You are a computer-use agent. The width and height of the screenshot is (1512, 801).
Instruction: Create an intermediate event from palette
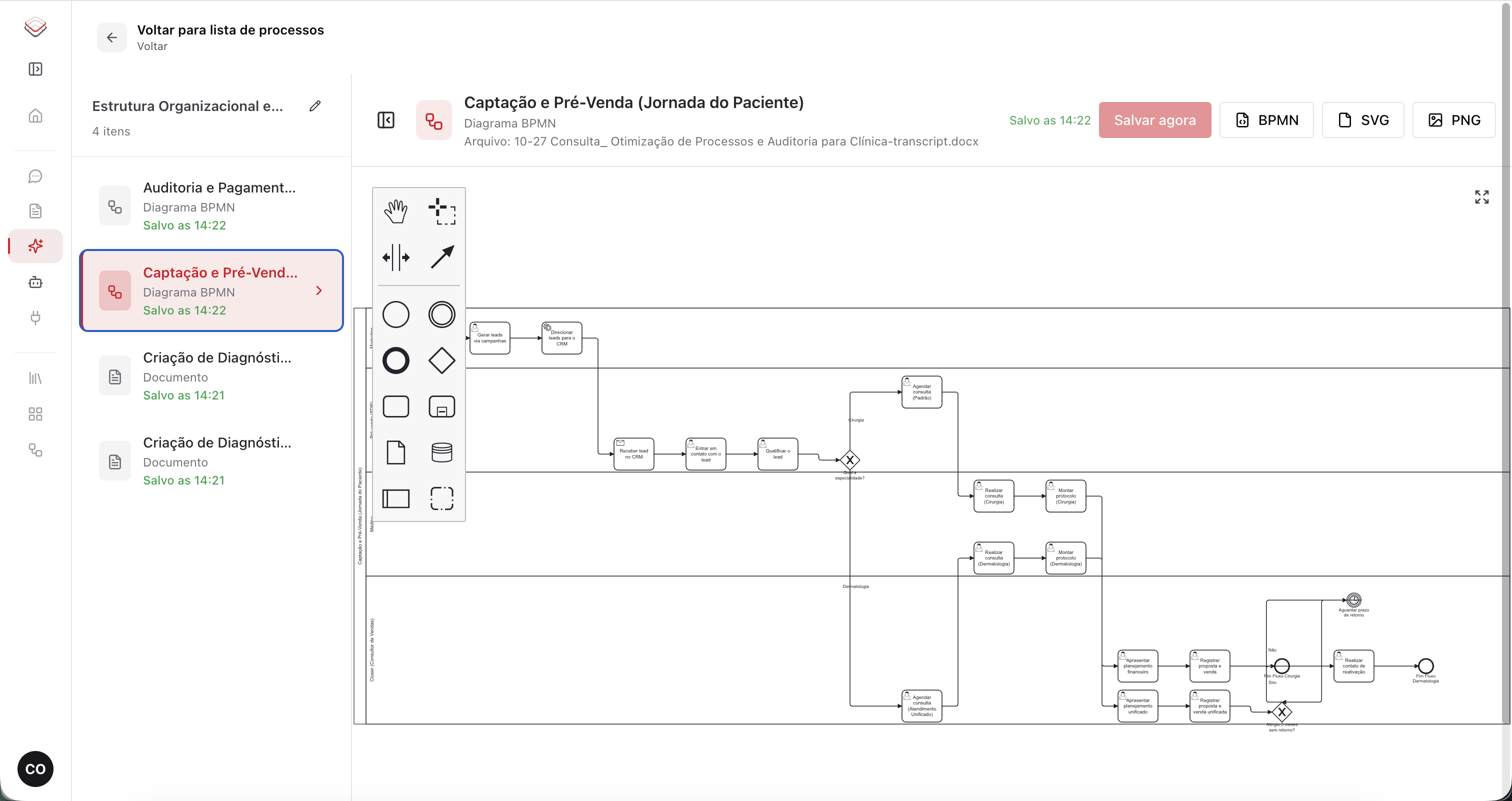pyautogui.click(x=441, y=314)
